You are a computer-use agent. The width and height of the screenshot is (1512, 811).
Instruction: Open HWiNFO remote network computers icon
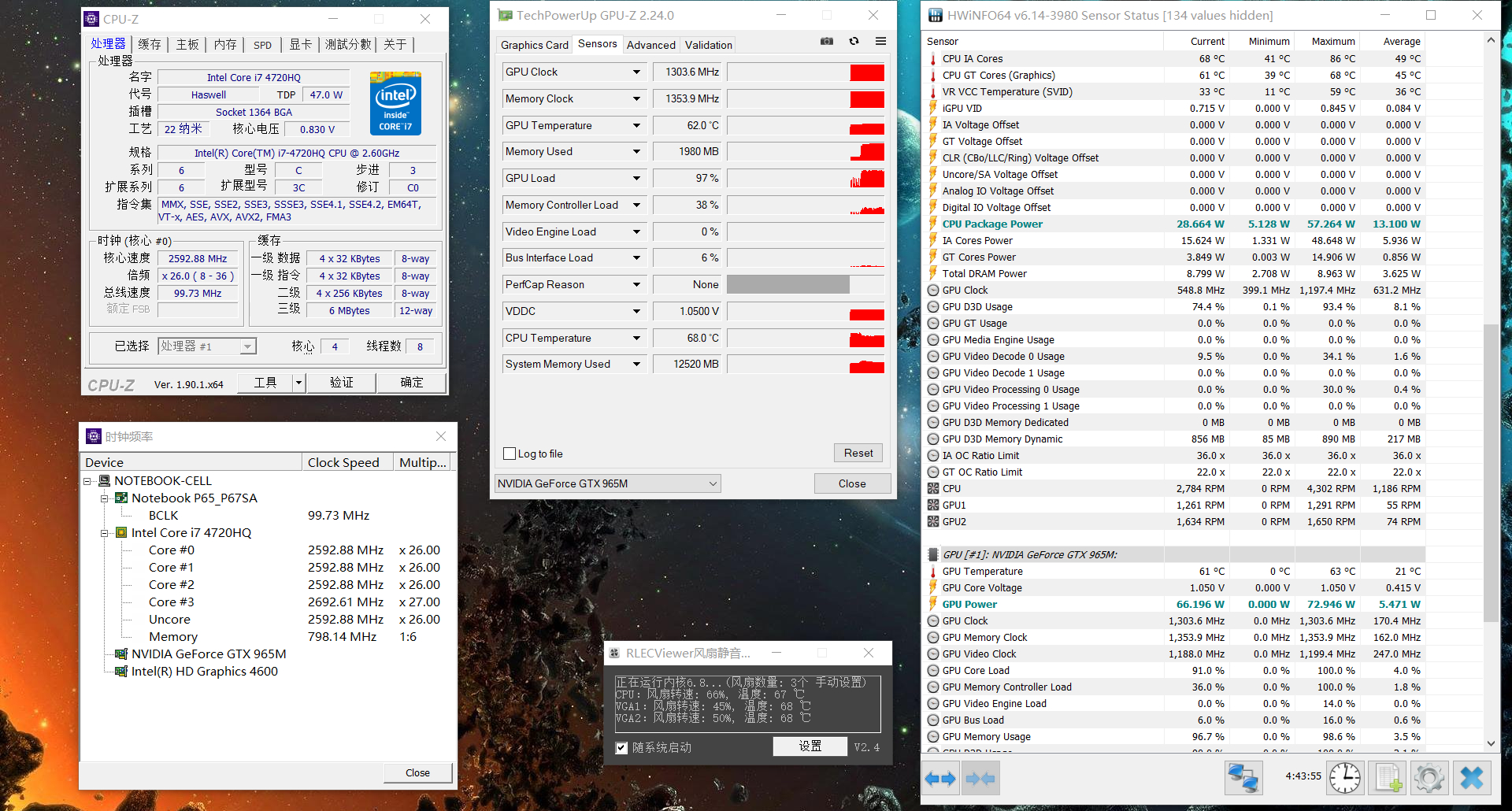tap(1243, 778)
